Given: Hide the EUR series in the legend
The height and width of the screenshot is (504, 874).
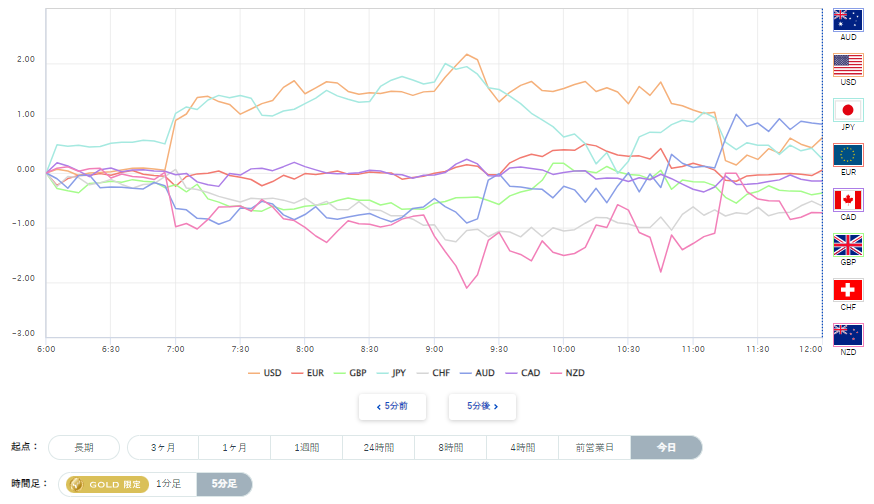Looking at the screenshot, I should [x=308, y=373].
